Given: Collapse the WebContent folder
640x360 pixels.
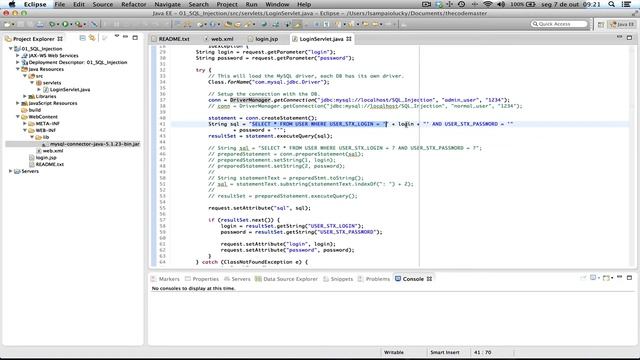Looking at the screenshot, I should 18,117.
